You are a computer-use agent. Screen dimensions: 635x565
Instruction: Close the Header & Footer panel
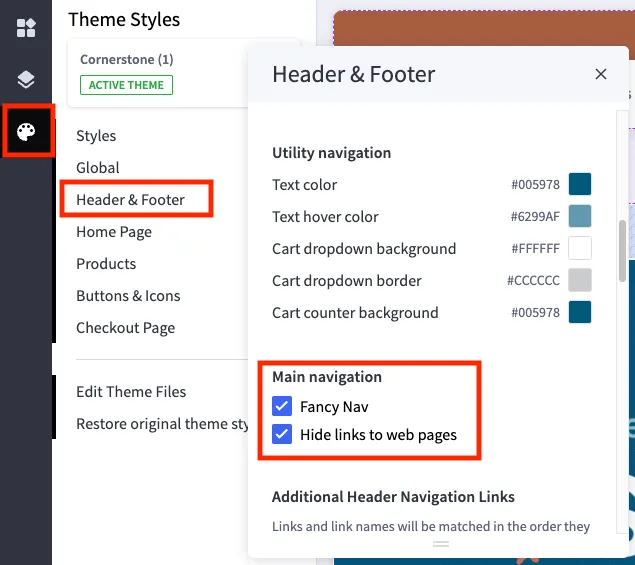(x=601, y=74)
